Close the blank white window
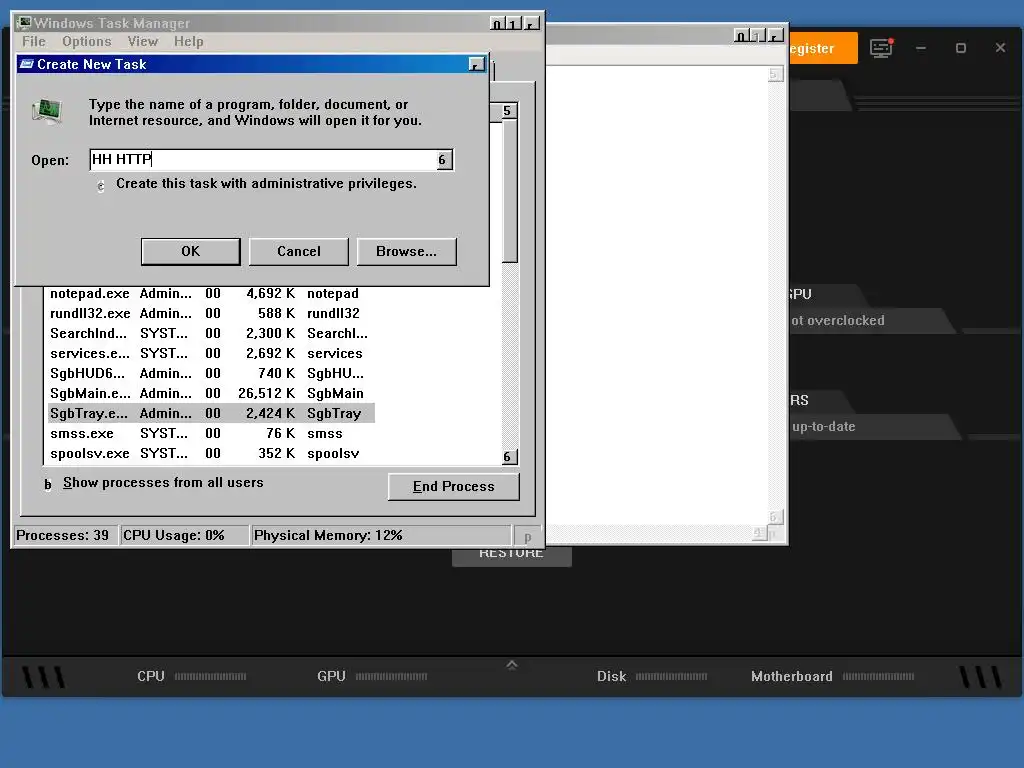Image resolution: width=1024 pixels, height=768 pixels. click(775, 36)
